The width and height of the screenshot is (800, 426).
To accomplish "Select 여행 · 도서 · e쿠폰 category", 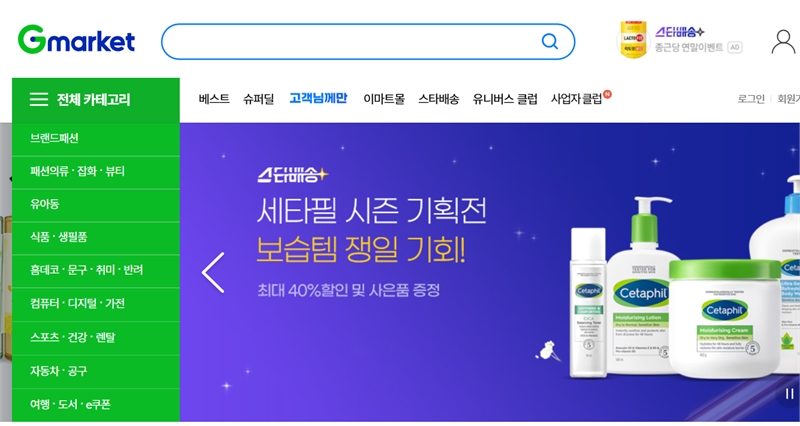I will tap(96, 405).
